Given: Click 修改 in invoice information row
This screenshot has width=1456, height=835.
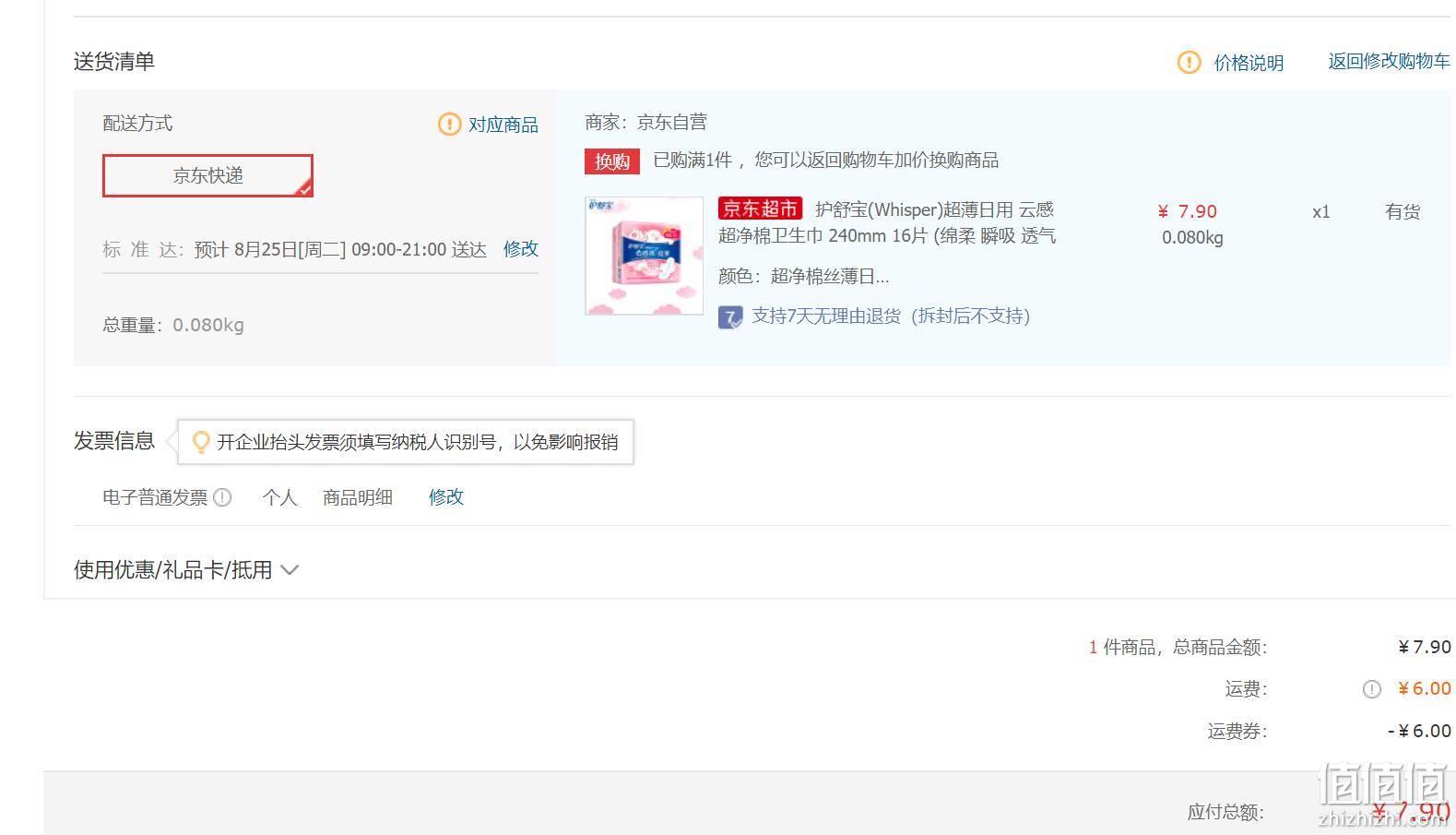Looking at the screenshot, I should pos(446,497).
